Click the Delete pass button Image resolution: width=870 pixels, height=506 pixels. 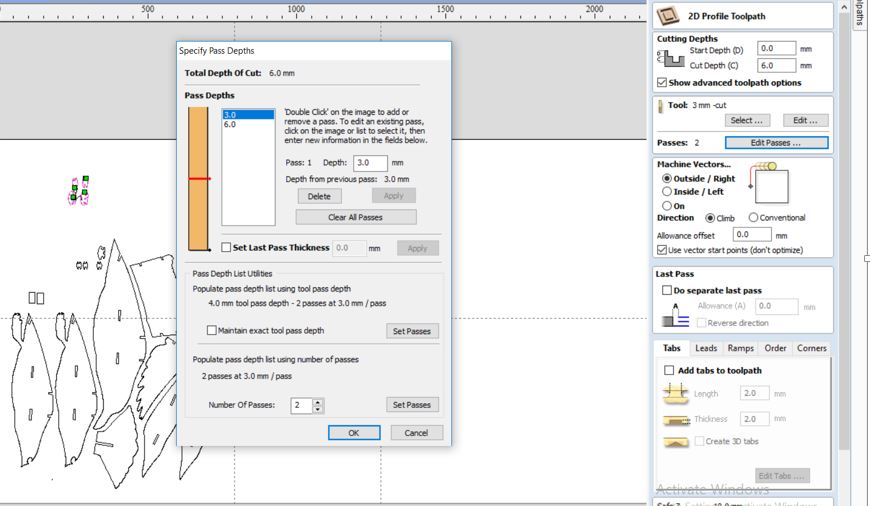pos(319,196)
